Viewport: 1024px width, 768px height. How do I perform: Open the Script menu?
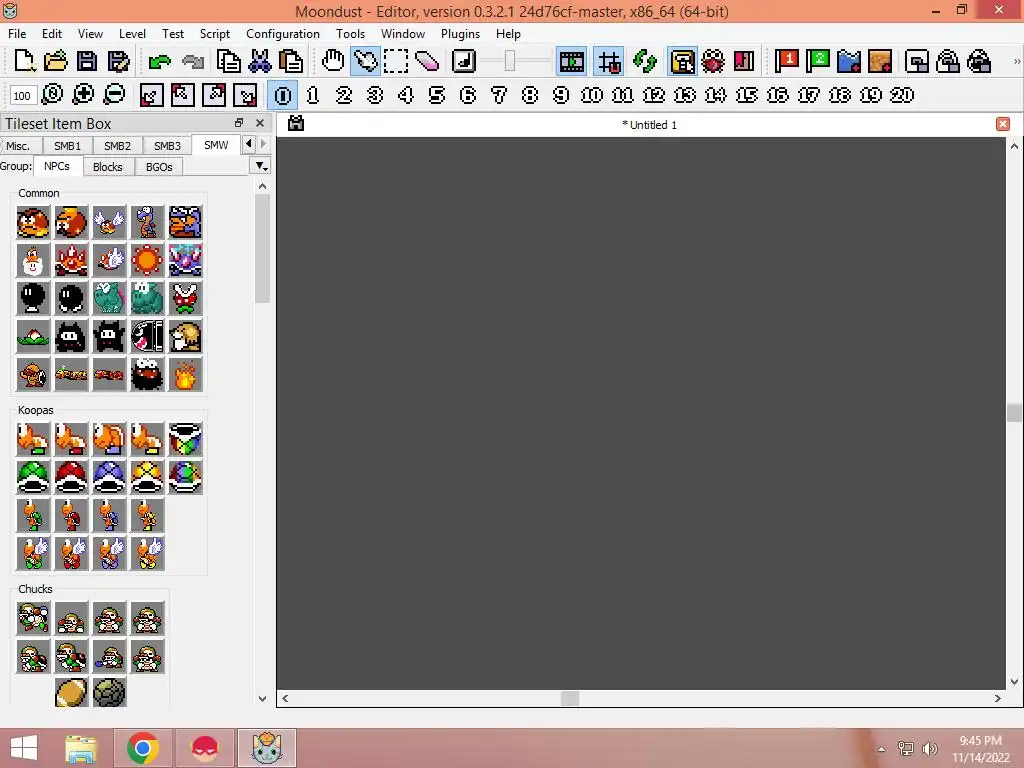tap(214, 33)
